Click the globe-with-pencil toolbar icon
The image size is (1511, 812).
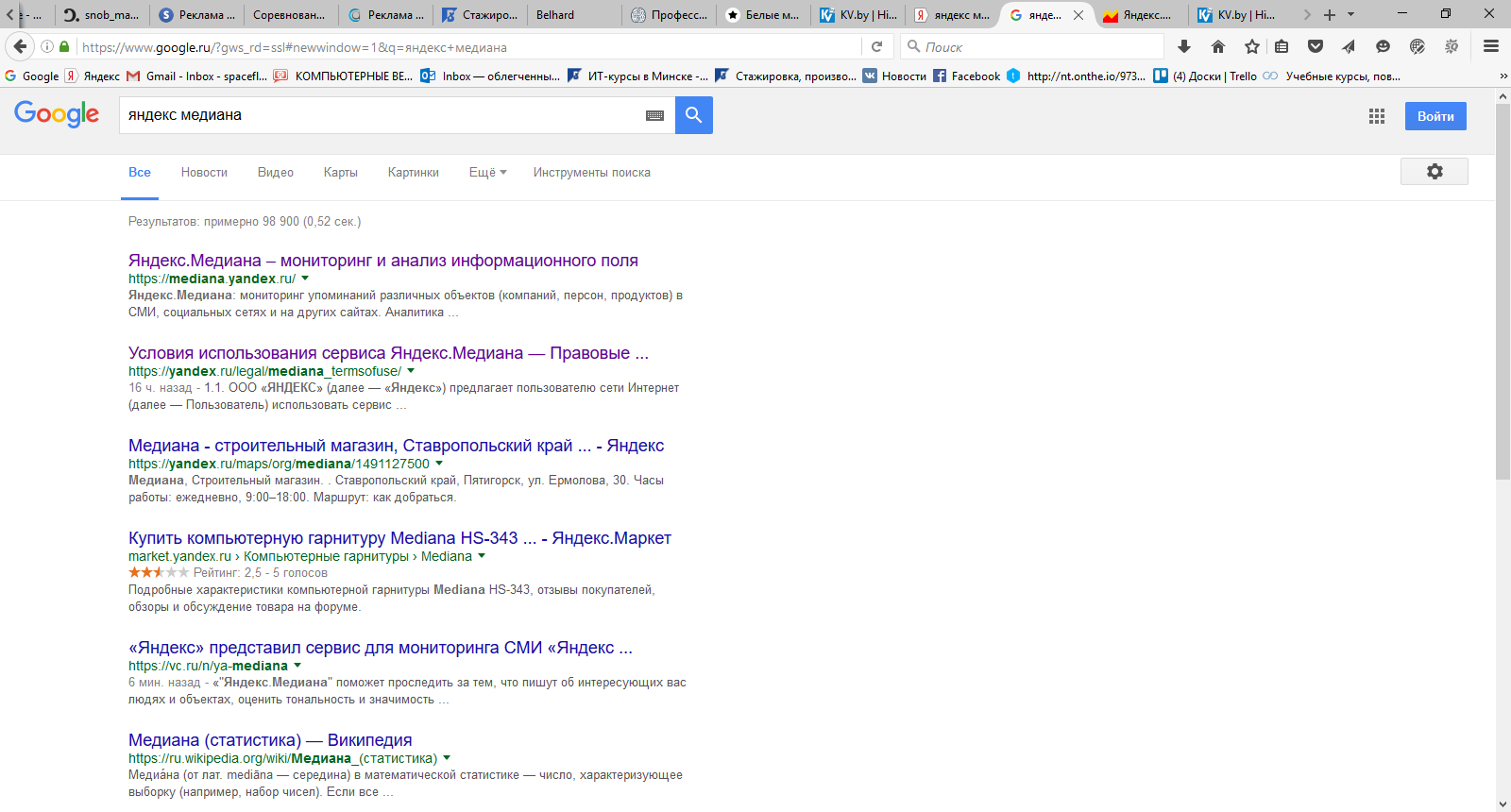1418,46
